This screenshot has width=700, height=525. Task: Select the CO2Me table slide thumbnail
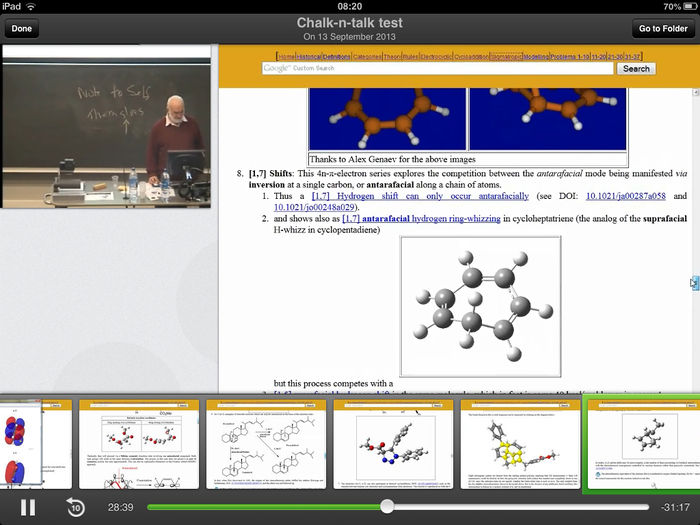(139, 444)
